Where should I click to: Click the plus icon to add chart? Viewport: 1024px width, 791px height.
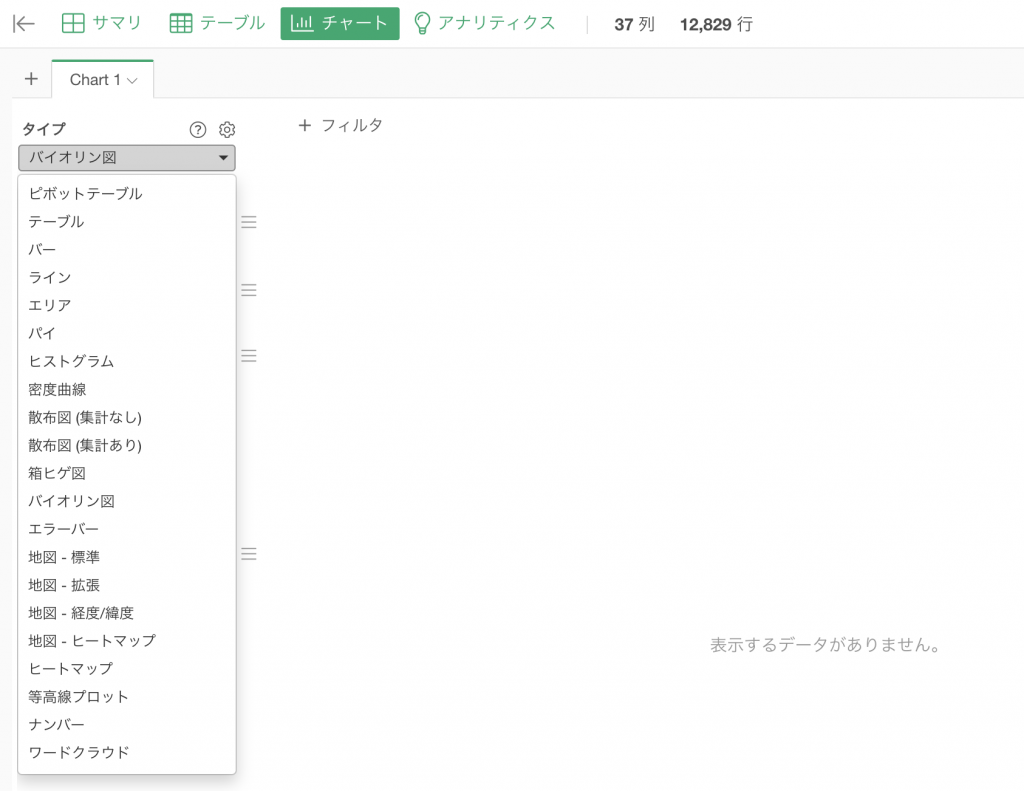coord(31,79)
